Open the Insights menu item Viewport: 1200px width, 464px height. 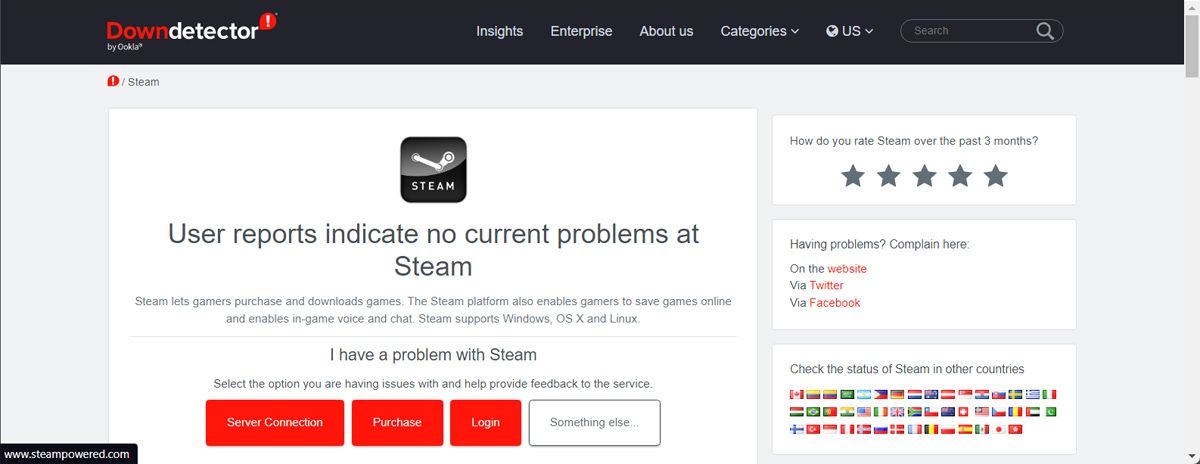pos(499,31)
